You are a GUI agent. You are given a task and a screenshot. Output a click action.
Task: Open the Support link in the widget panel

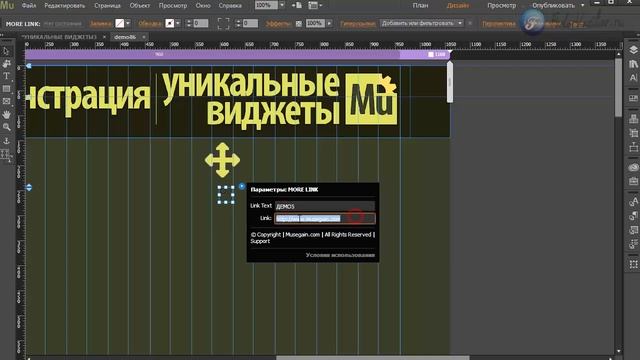[x=260, y=241]
